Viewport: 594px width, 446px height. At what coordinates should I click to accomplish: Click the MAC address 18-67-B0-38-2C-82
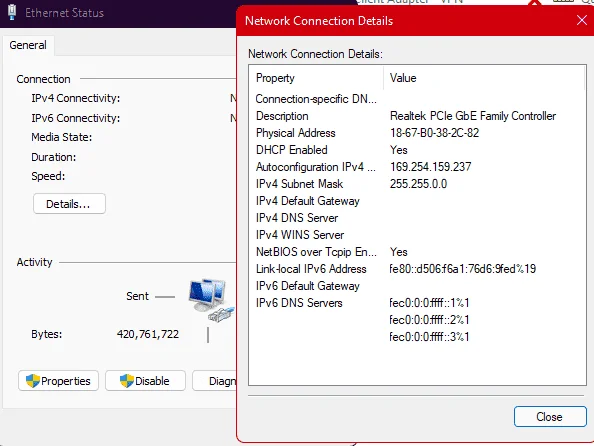click(435, 133)
